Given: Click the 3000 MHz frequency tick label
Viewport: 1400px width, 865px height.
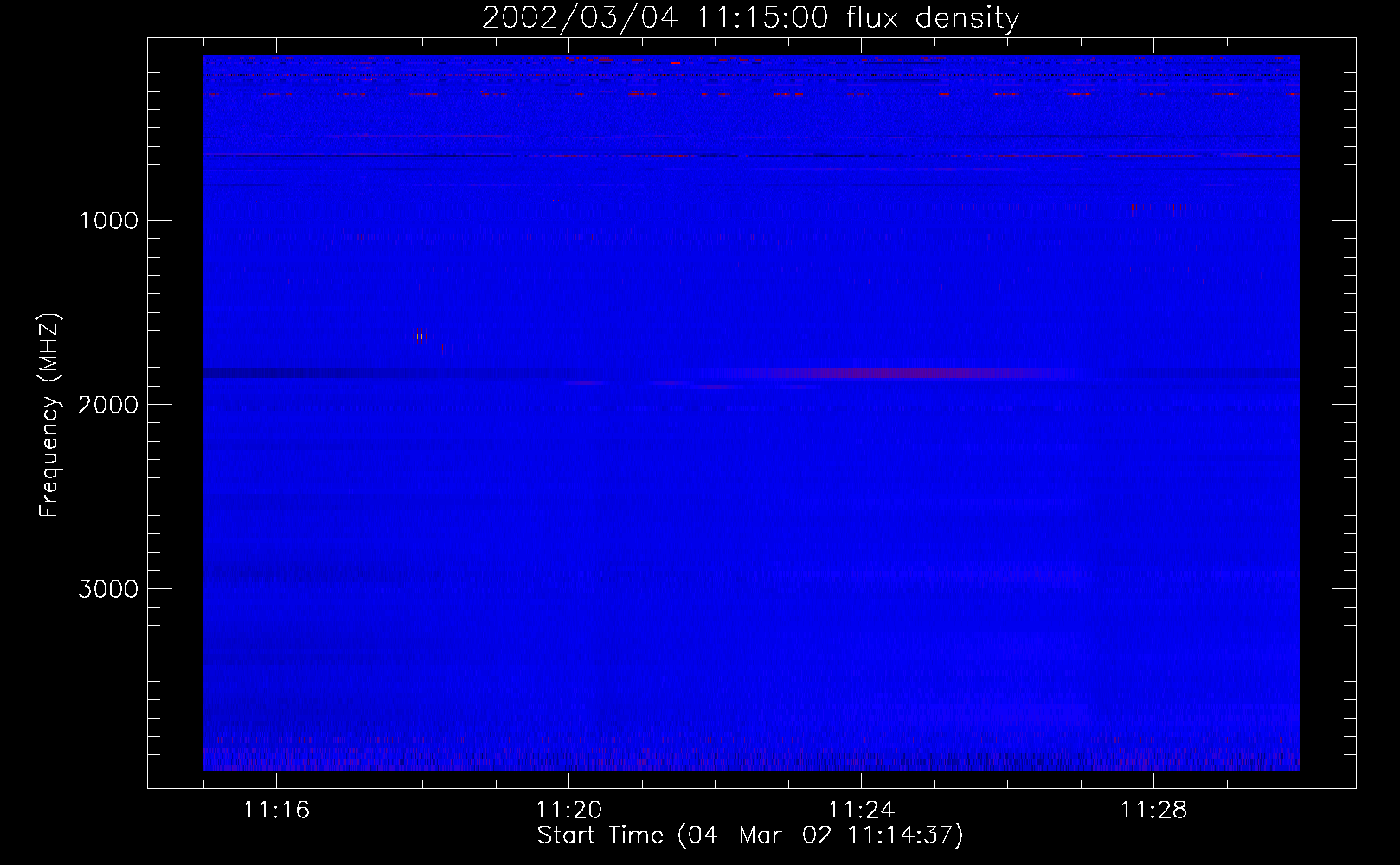Looking at the screenshot, I should pos(108,588).
